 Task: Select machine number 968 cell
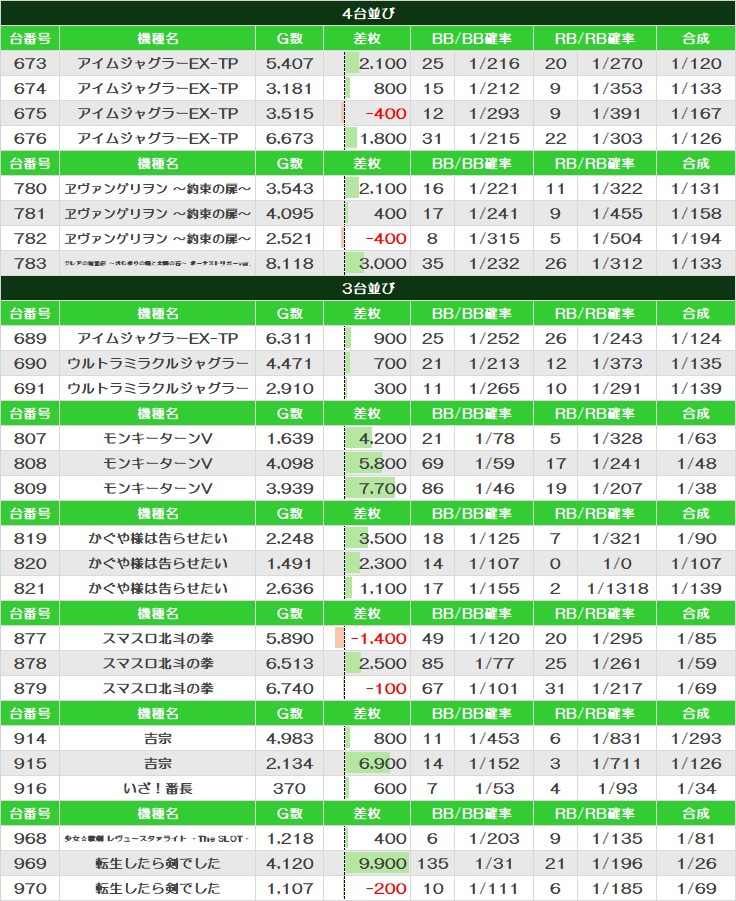(30, 838)
